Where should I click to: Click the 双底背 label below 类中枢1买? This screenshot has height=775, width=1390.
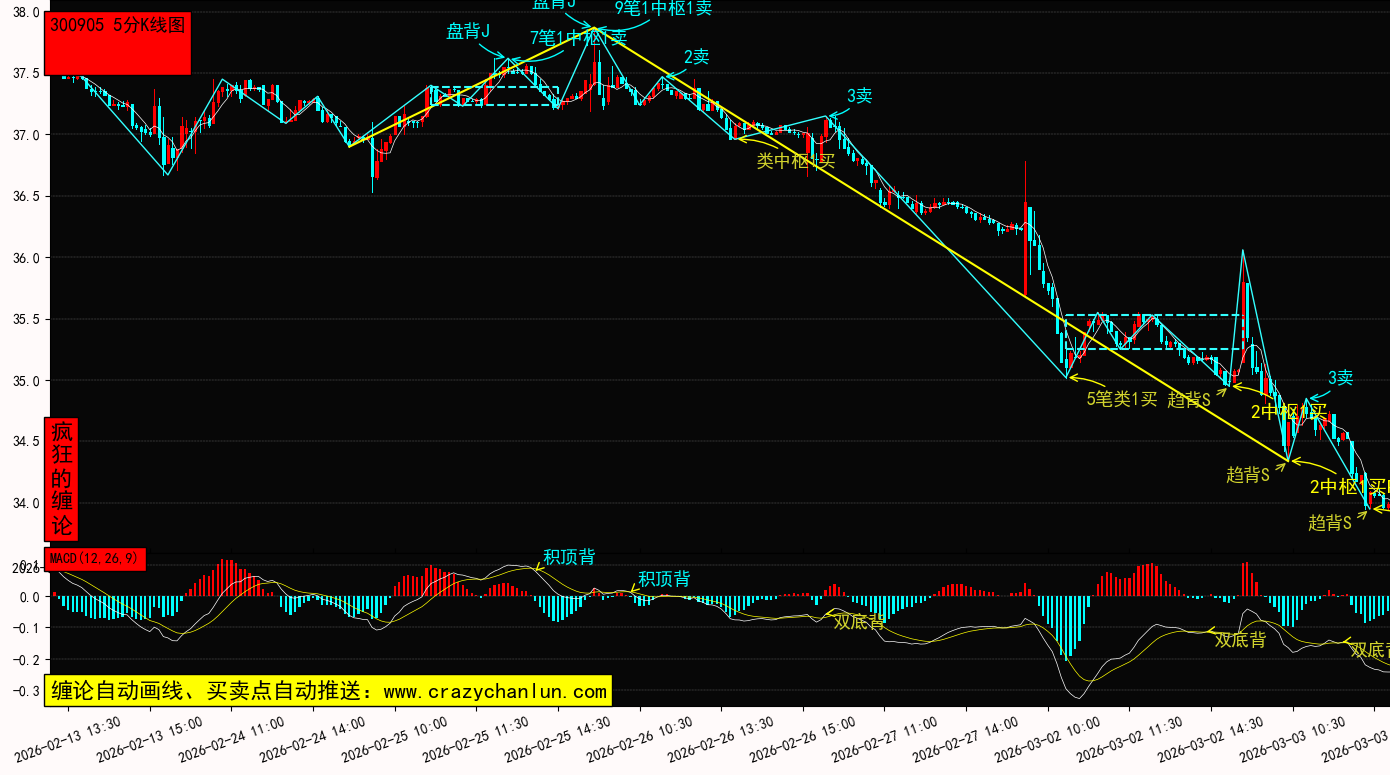pos(859,621)
